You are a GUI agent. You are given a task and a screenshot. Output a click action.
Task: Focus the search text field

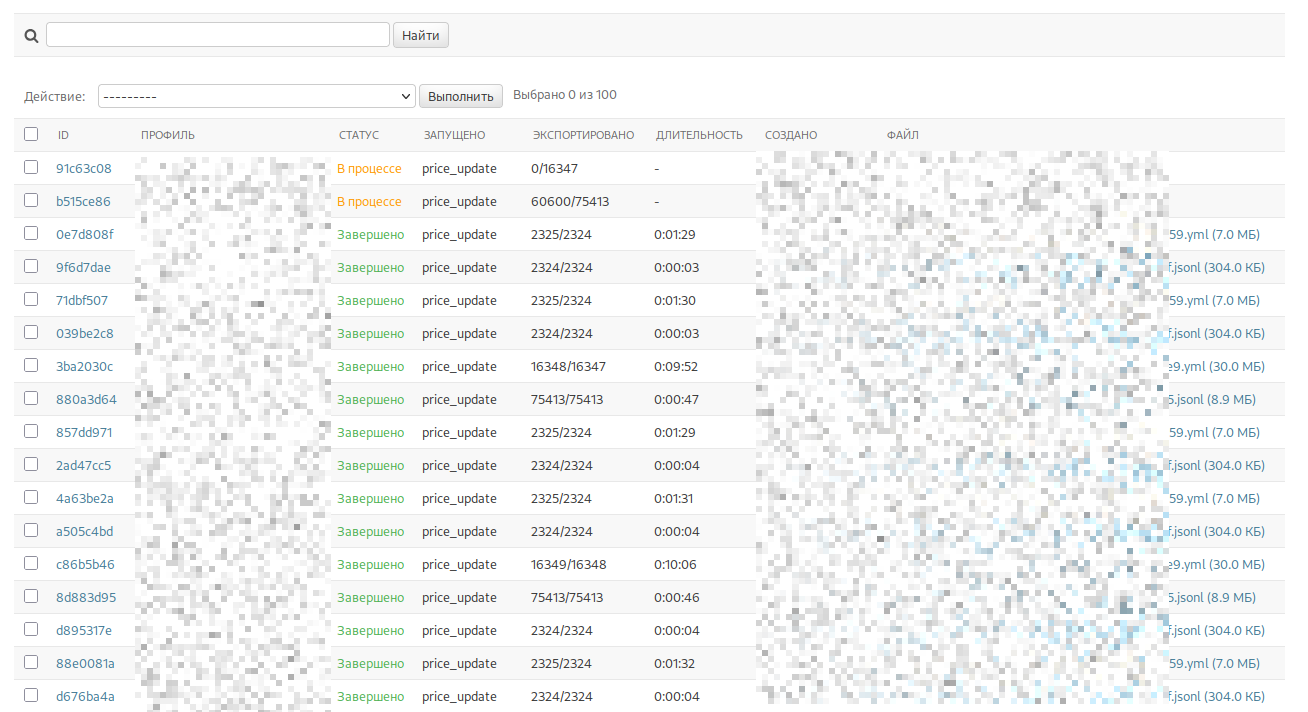pyautogui.click(x=218, y=35)
